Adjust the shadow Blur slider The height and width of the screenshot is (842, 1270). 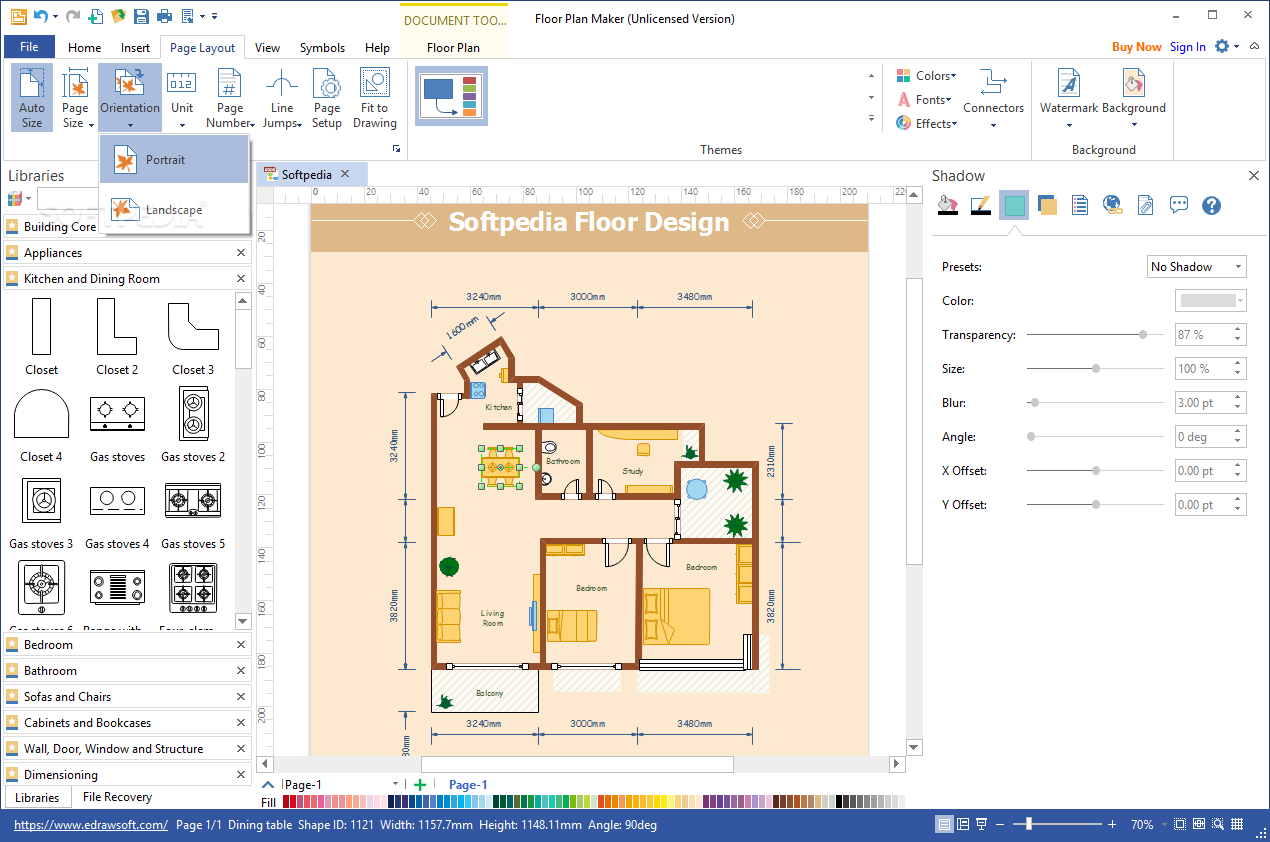point(1035,403)
